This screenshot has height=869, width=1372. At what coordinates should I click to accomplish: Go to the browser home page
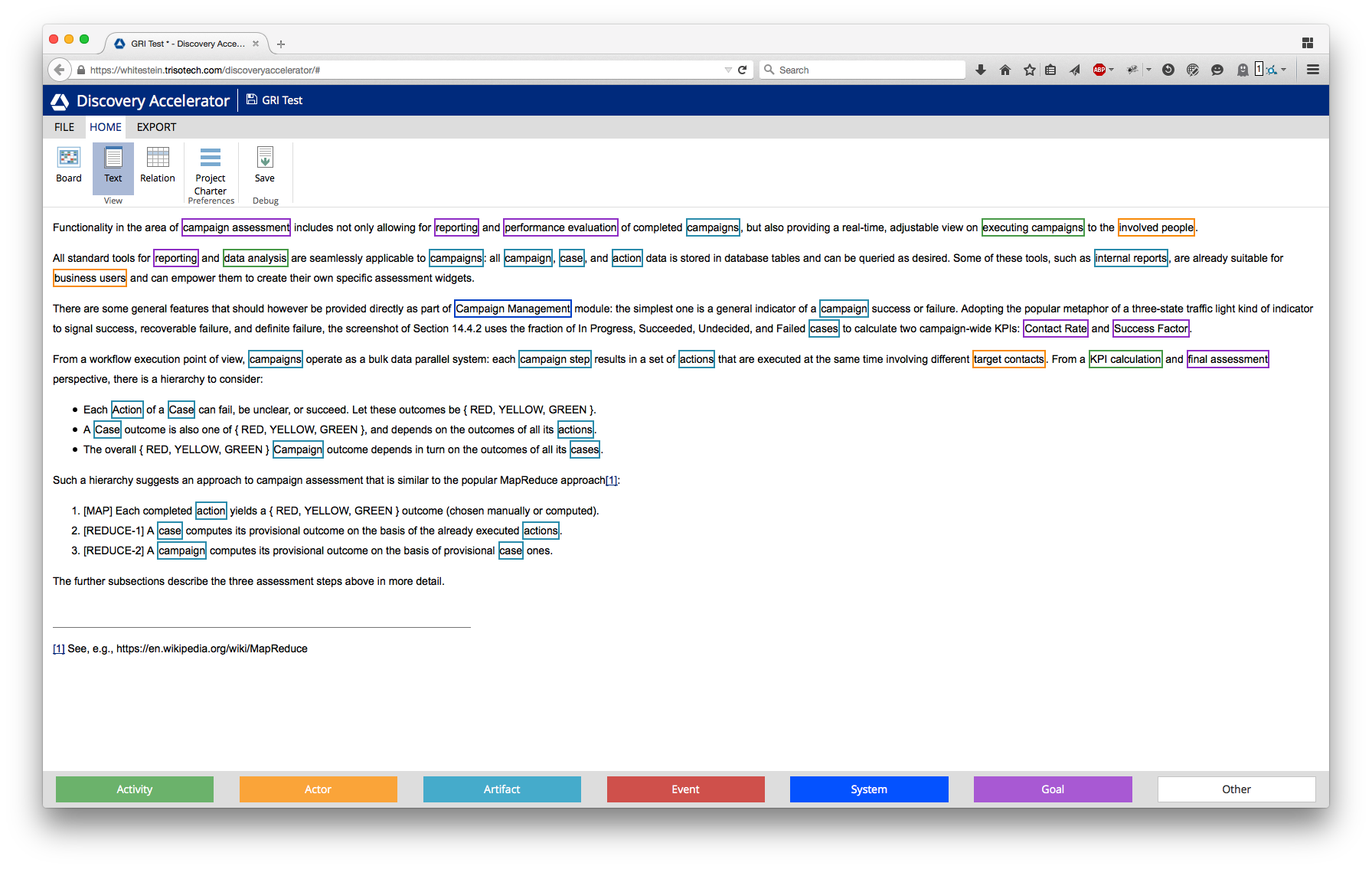[x=1005, y=70]
